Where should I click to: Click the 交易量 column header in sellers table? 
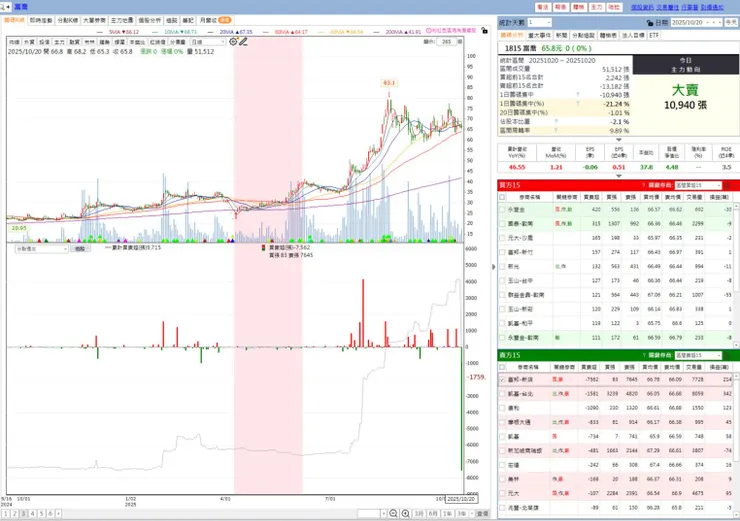(693, 367)
